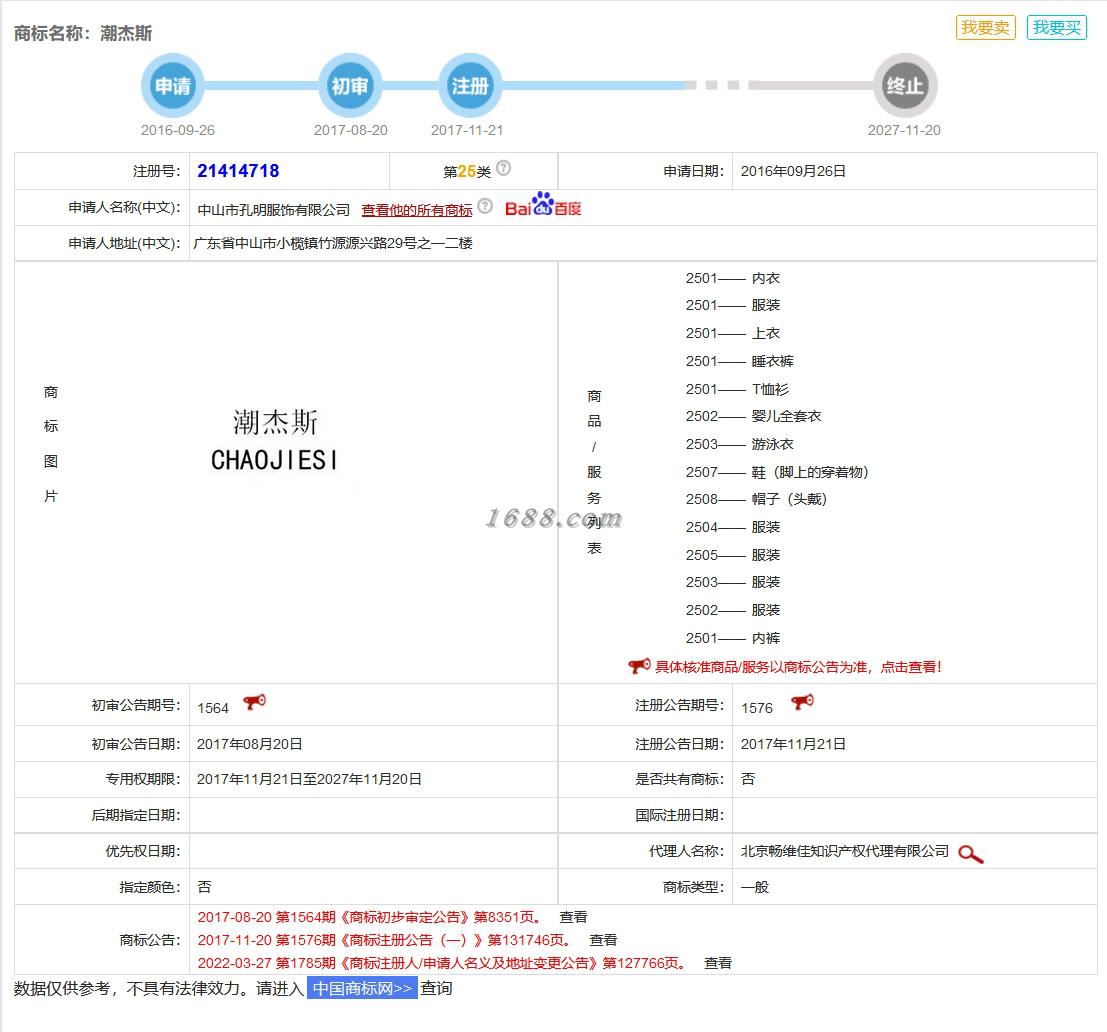Select the 终止 timeline stage circle
Viewport: 1107px width, 1032px height.
(905, 85)
